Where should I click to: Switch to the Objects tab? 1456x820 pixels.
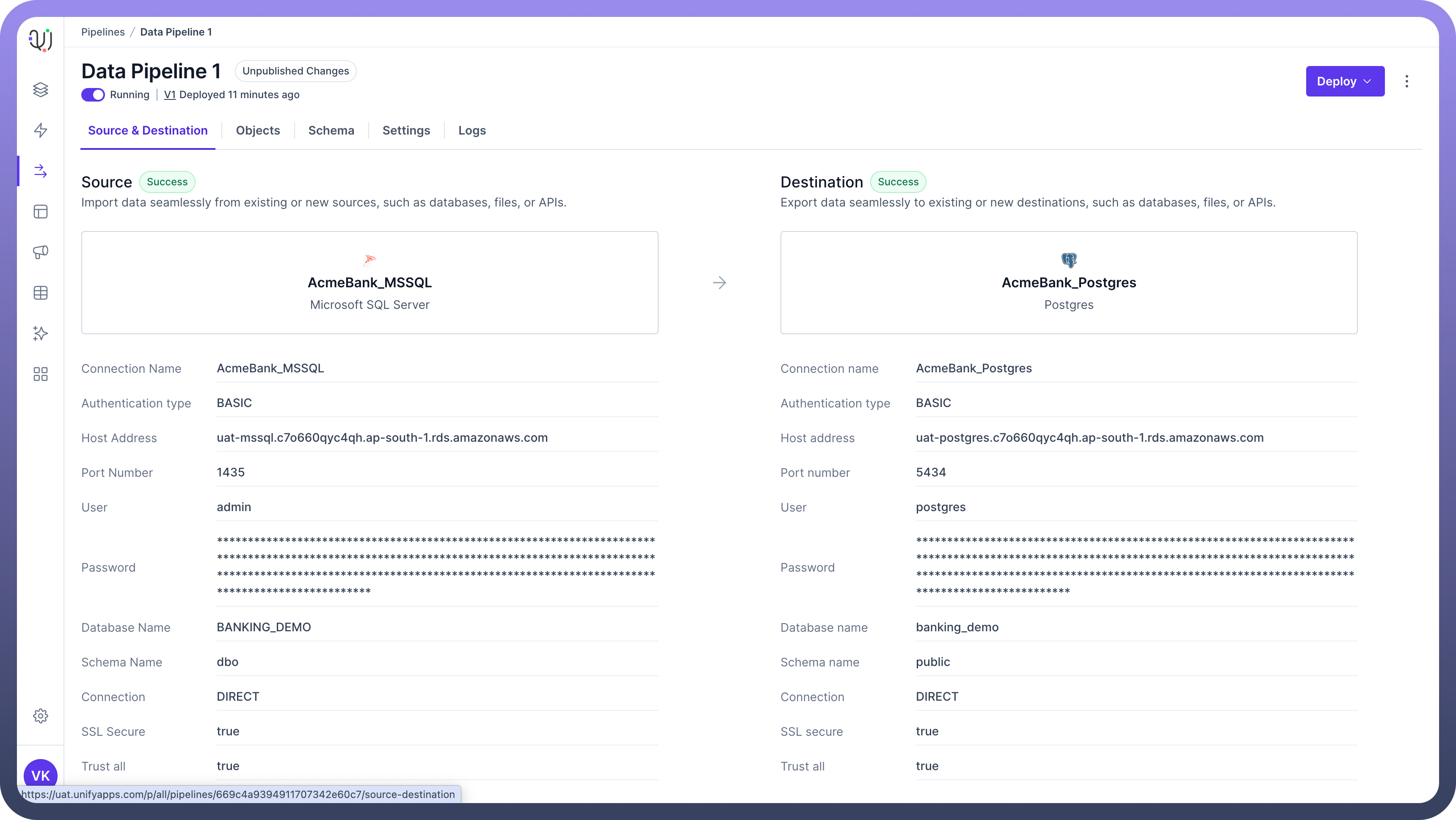click(x=258, y=131)
